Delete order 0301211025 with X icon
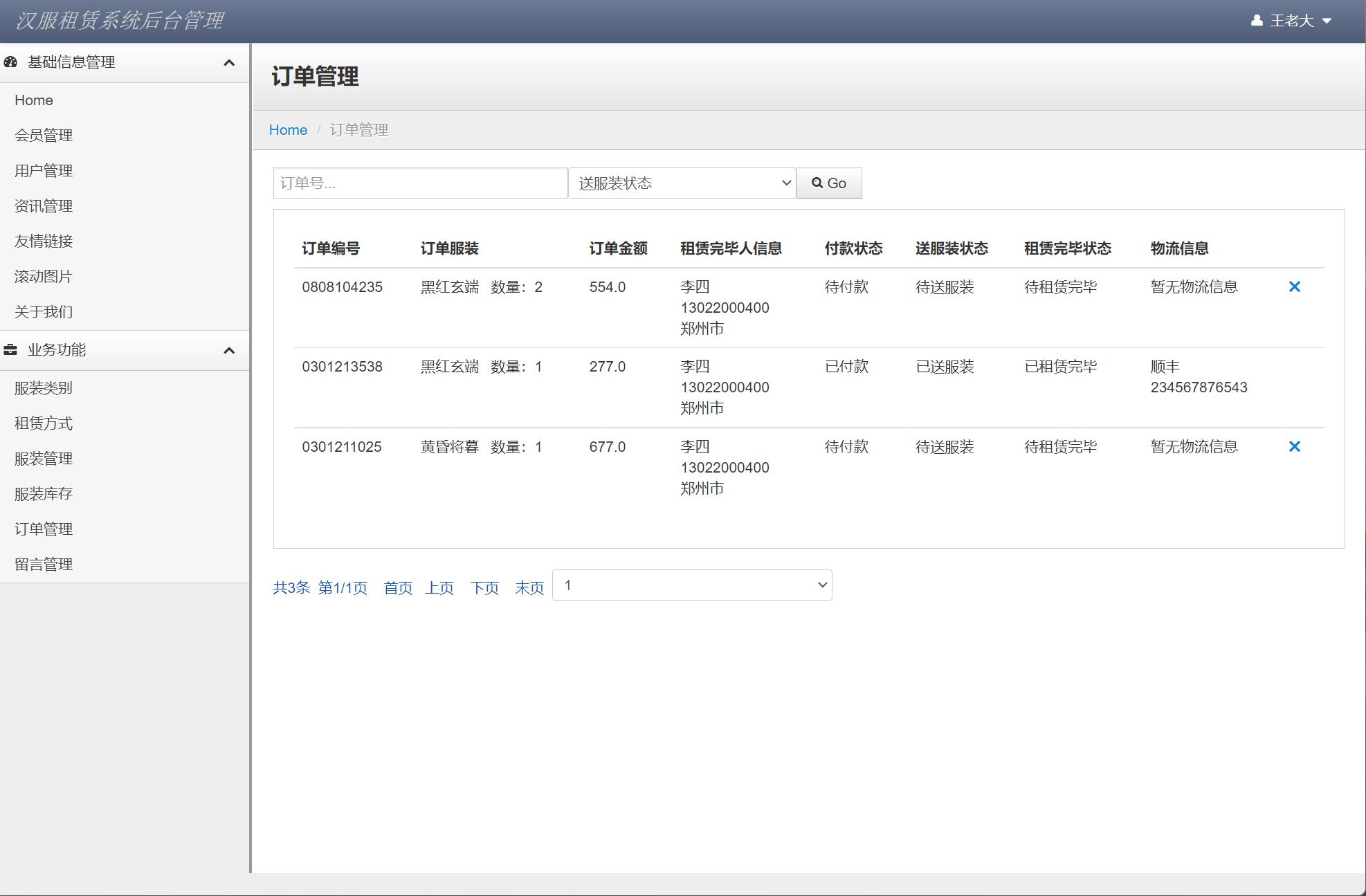 (x=1294, y=446)
